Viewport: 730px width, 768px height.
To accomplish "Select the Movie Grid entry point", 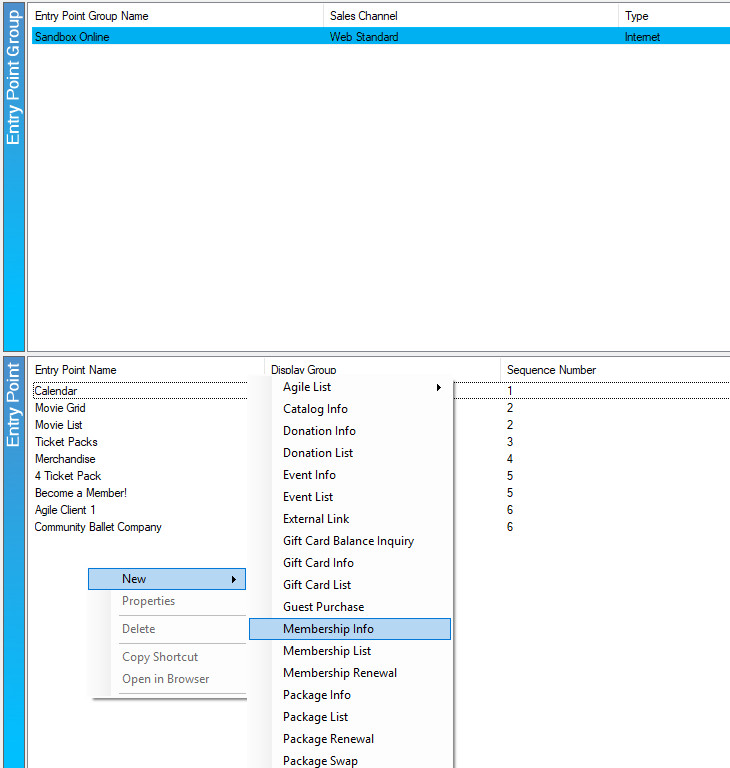I will pyautogui.click(x=60, y=408).
